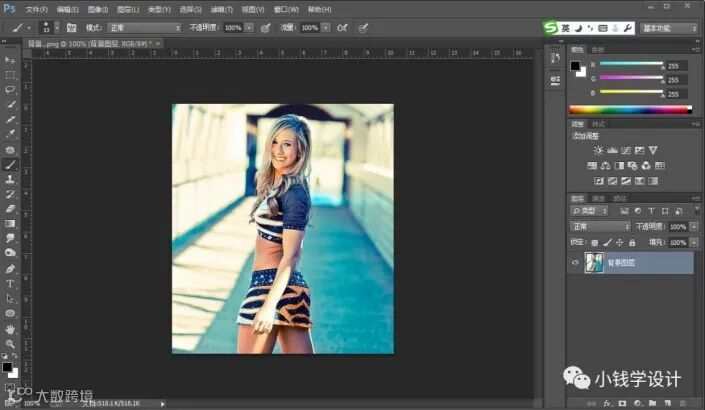Toggle pixel layer filter in Layers panel
The image size is (705, 410).
coord(625,211)
